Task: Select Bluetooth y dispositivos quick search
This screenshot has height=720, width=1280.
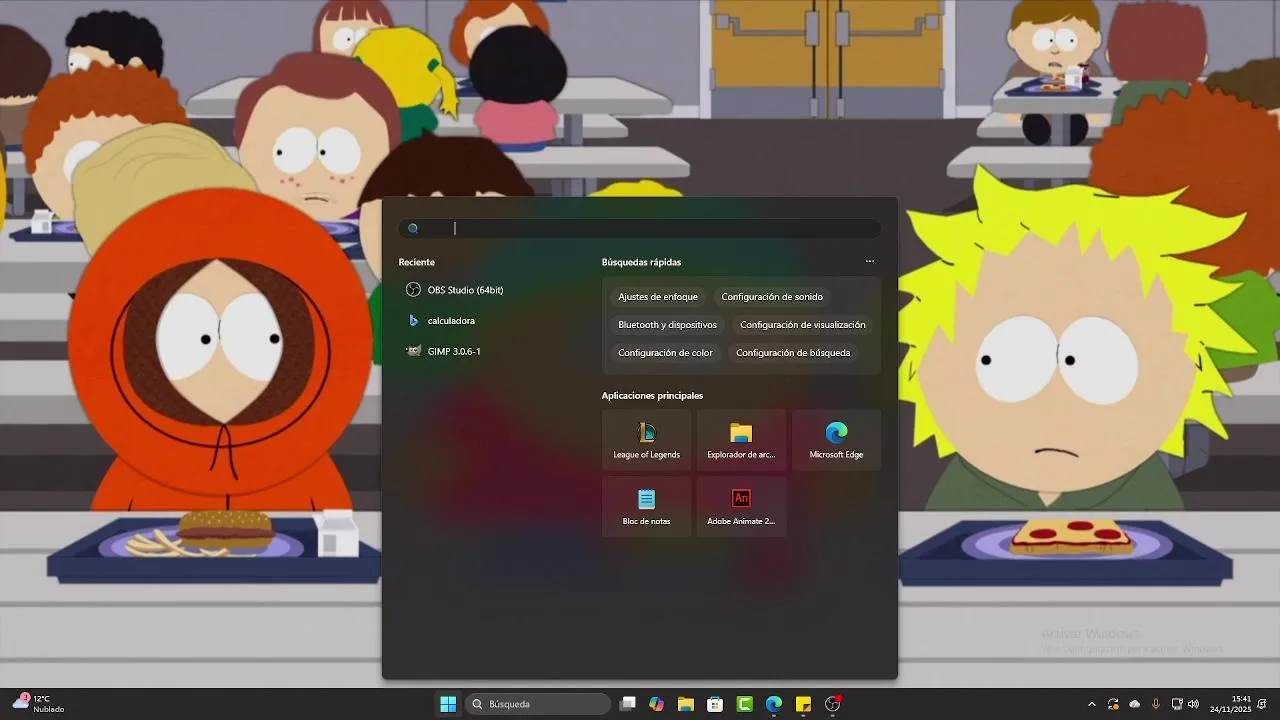Action: pyautogui.click(x=667, y=325)
